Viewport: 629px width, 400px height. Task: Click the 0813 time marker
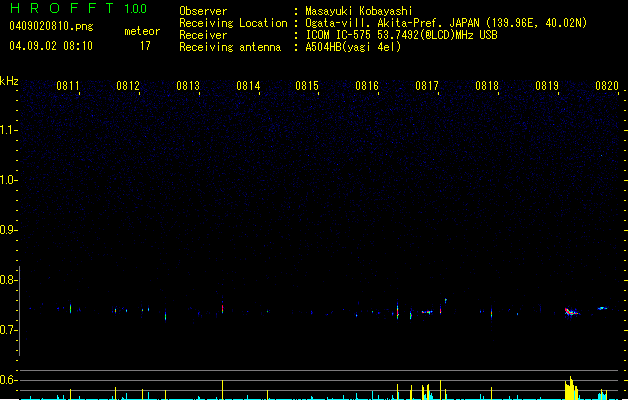point(188,86)
